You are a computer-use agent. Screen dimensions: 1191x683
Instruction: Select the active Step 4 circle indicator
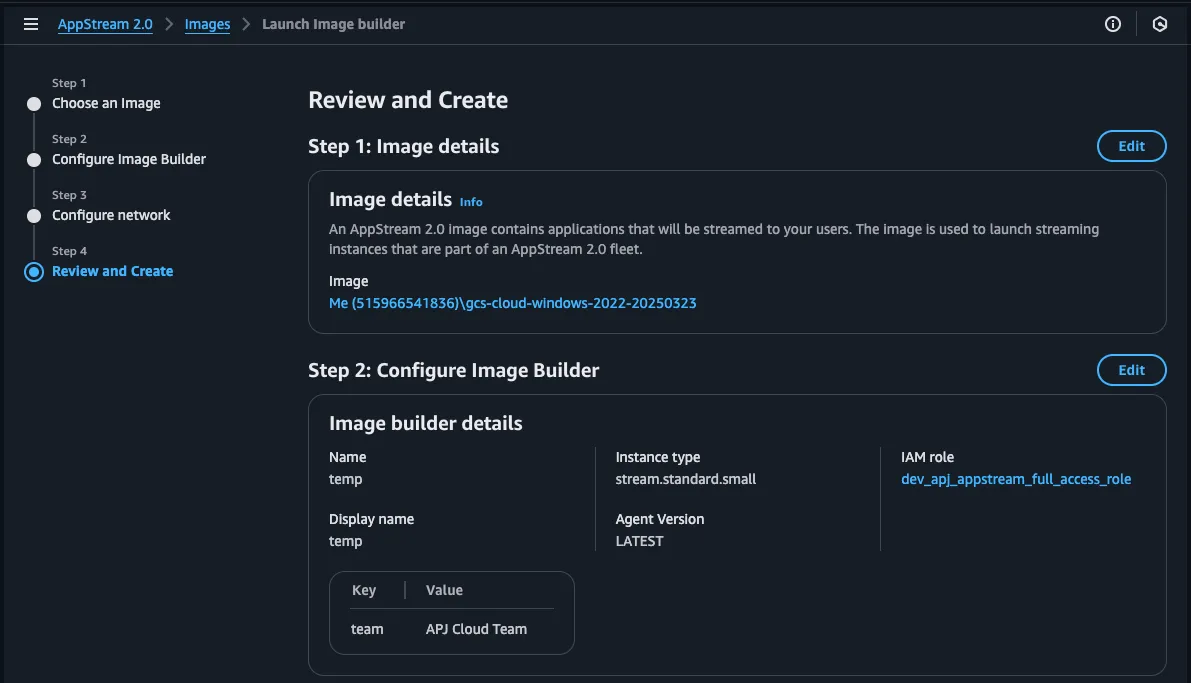click(34, 271)
